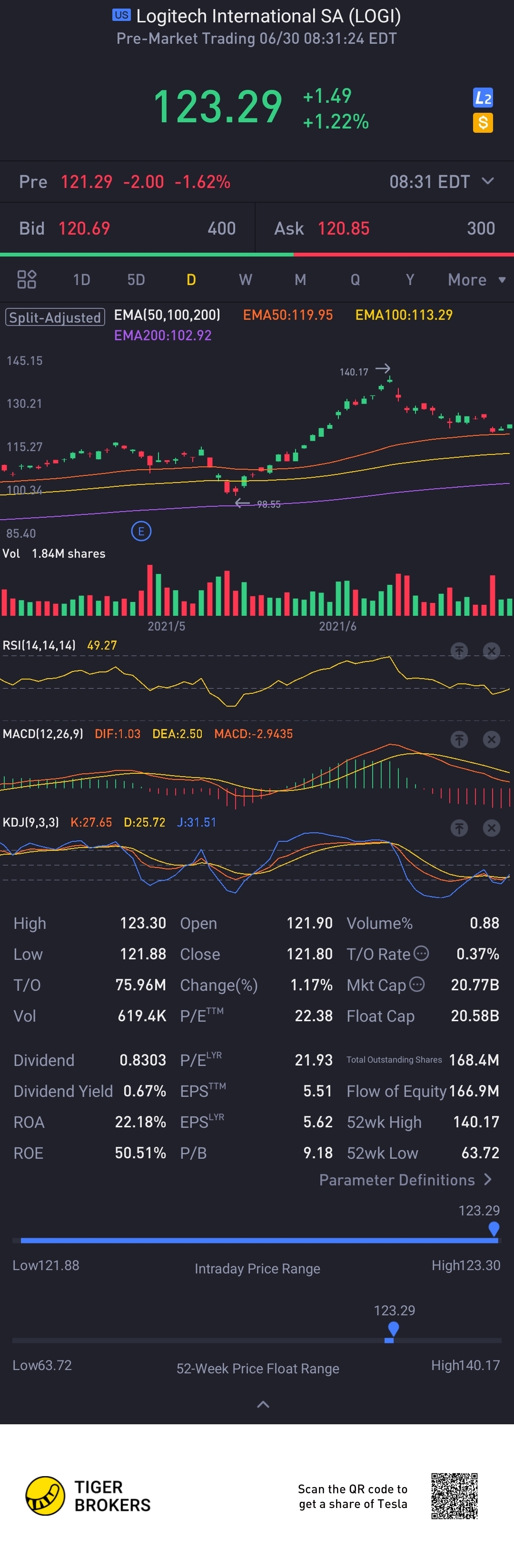
Task: Tap the Tesla share QR code
Action: [x=455, y=1496]
